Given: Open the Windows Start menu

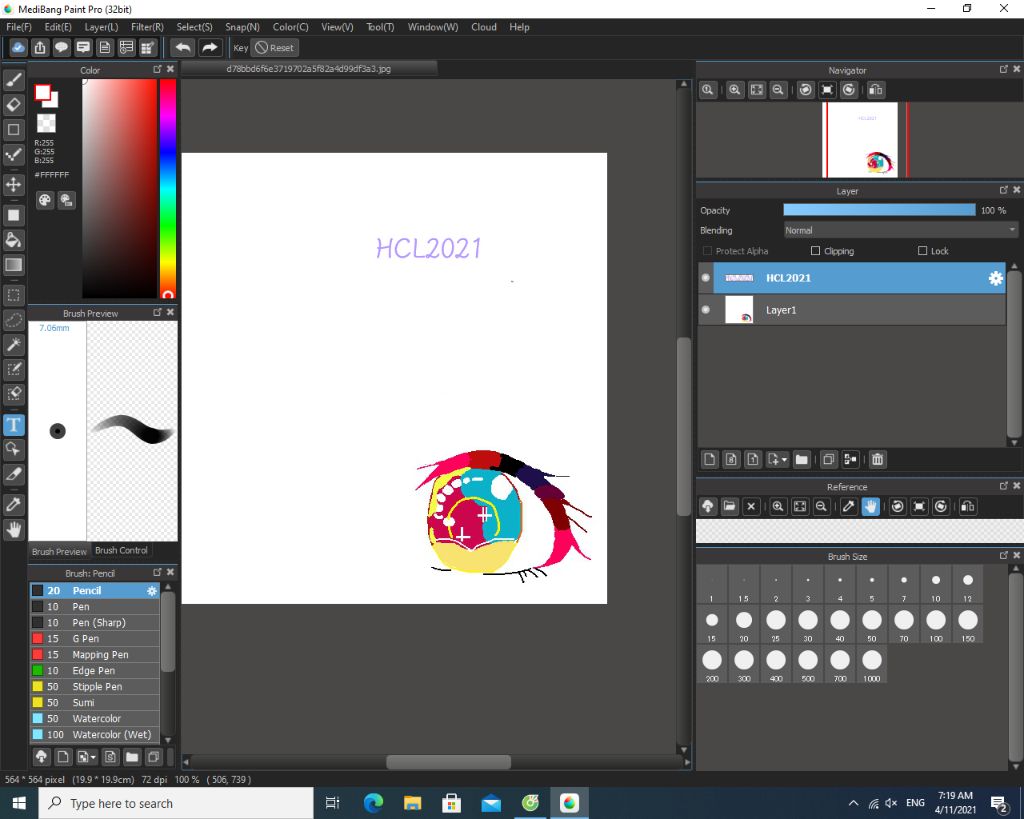Looking at the screenshot, I should 19,803.
